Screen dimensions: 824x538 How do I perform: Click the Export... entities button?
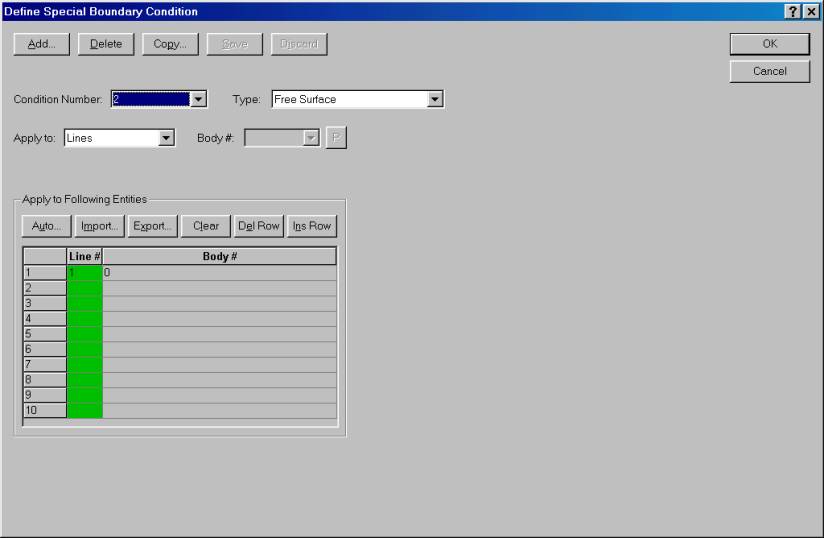(154, 226)
